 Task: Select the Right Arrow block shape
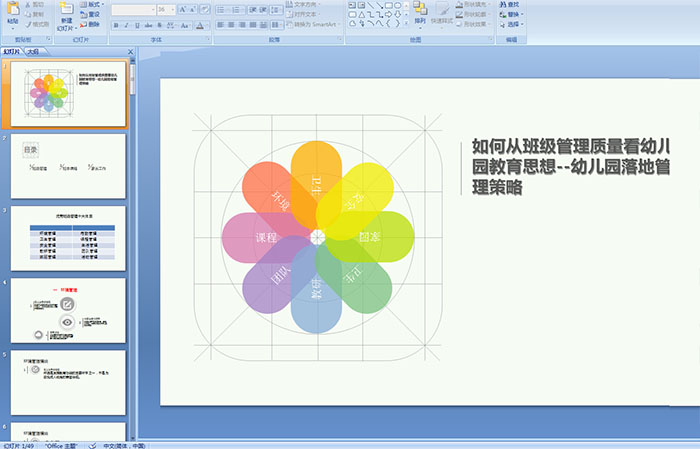pos(388,15)
